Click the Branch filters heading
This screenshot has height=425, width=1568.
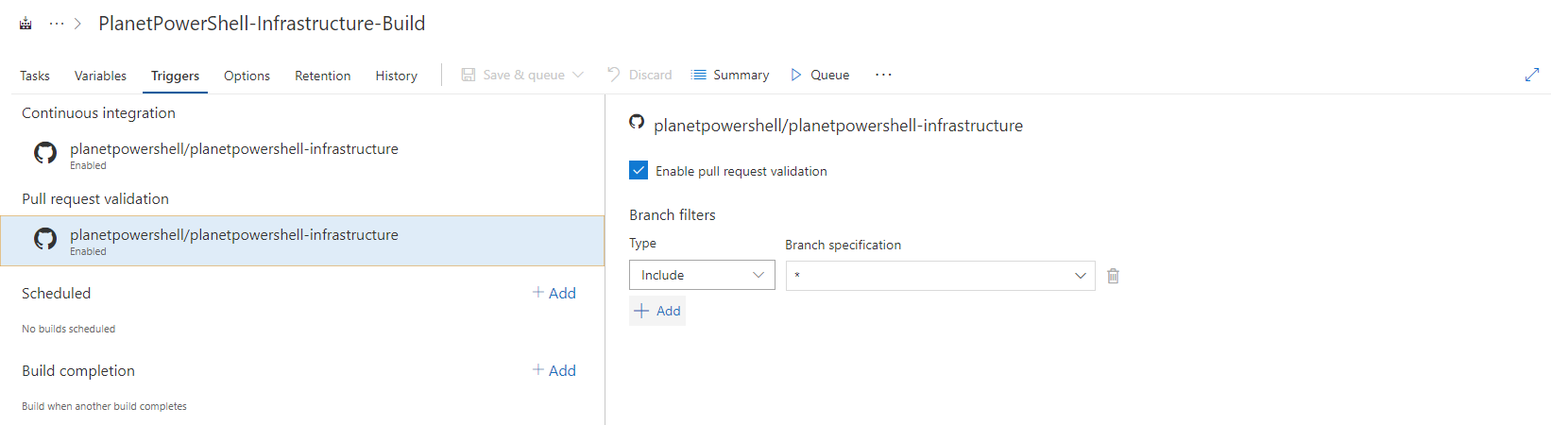673,214
